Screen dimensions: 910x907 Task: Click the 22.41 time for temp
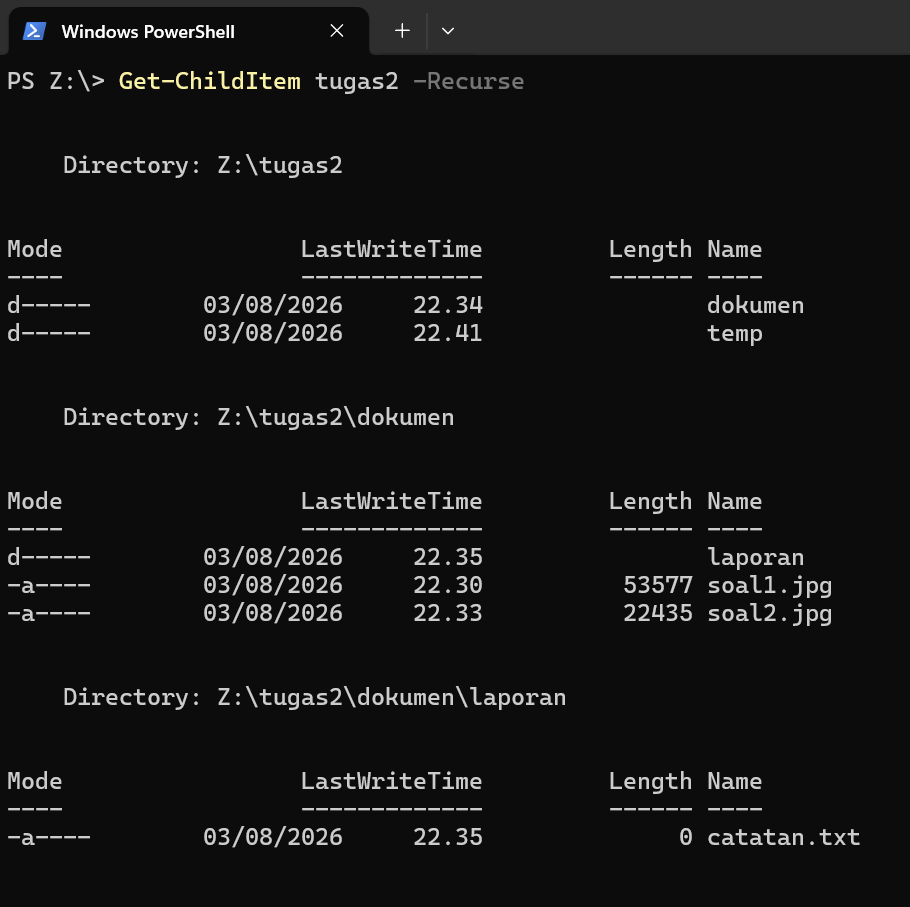click(x=447, y=333)
